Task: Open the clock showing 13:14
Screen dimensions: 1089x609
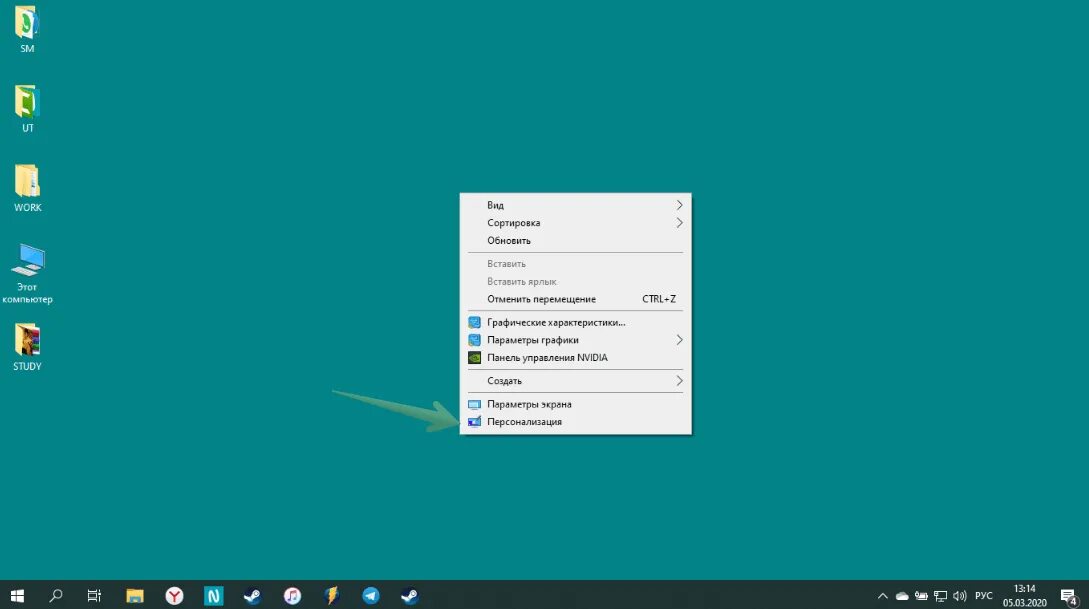Action: [1024, 596]
